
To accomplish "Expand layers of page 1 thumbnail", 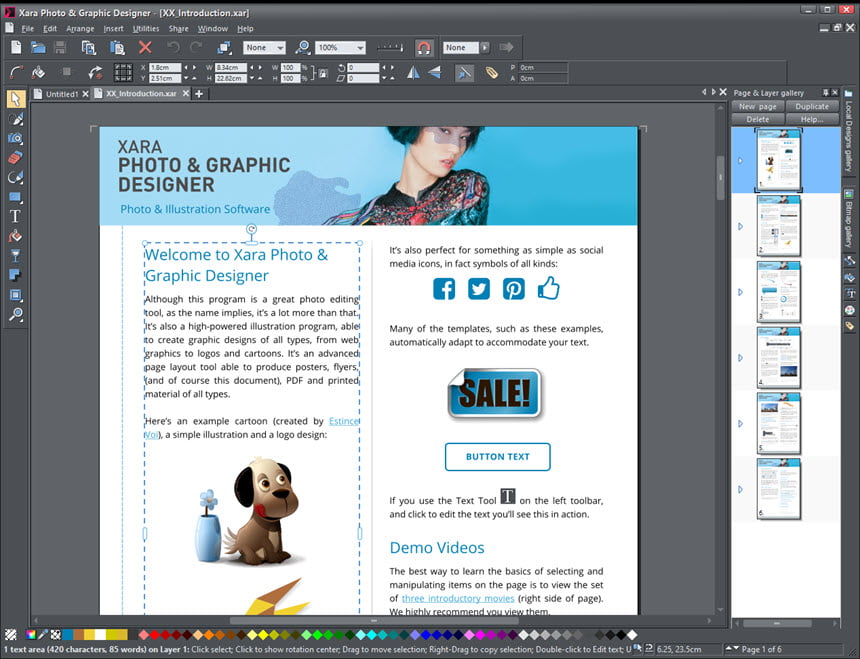I will 740,161.
